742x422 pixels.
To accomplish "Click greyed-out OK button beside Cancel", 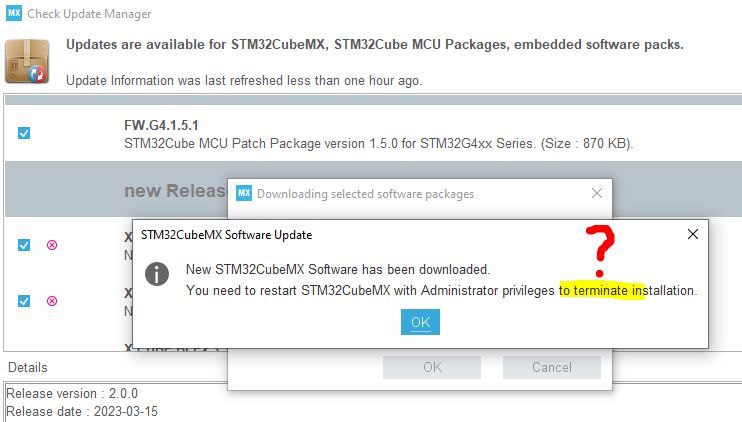I will pyautogui.click(x=432, y=367).
